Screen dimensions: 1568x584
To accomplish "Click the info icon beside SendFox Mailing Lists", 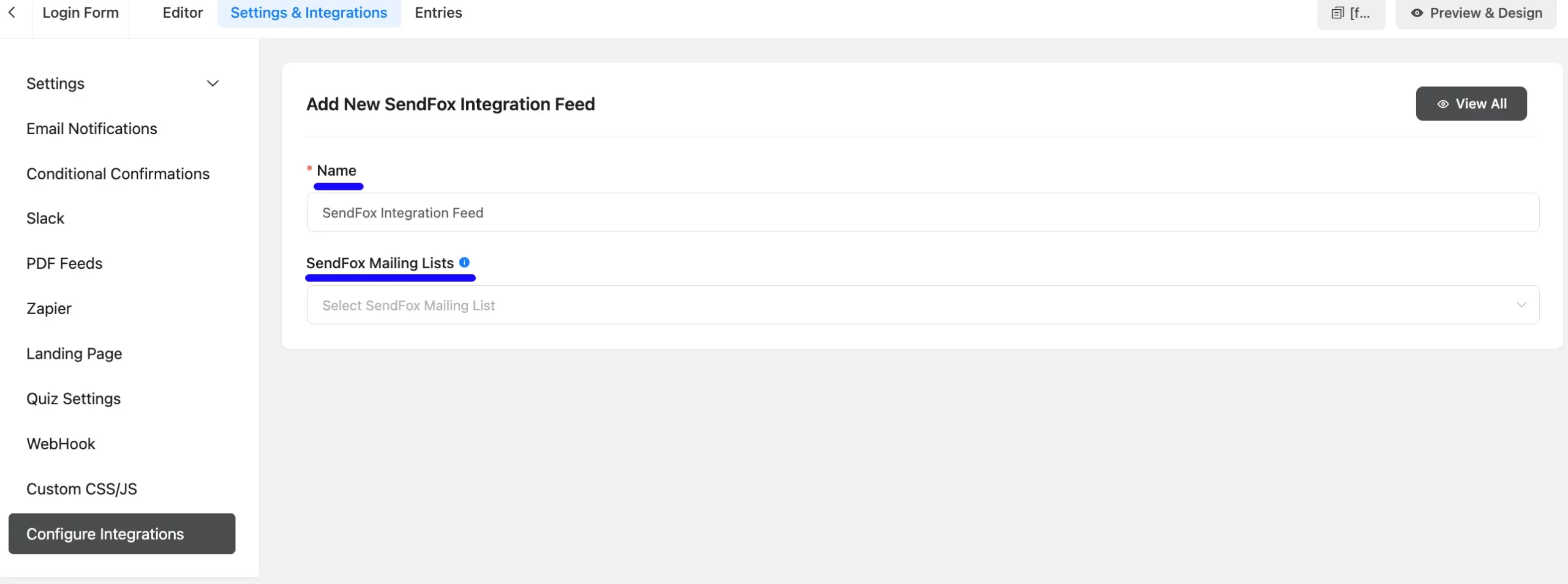I will [x=465, y=261].
